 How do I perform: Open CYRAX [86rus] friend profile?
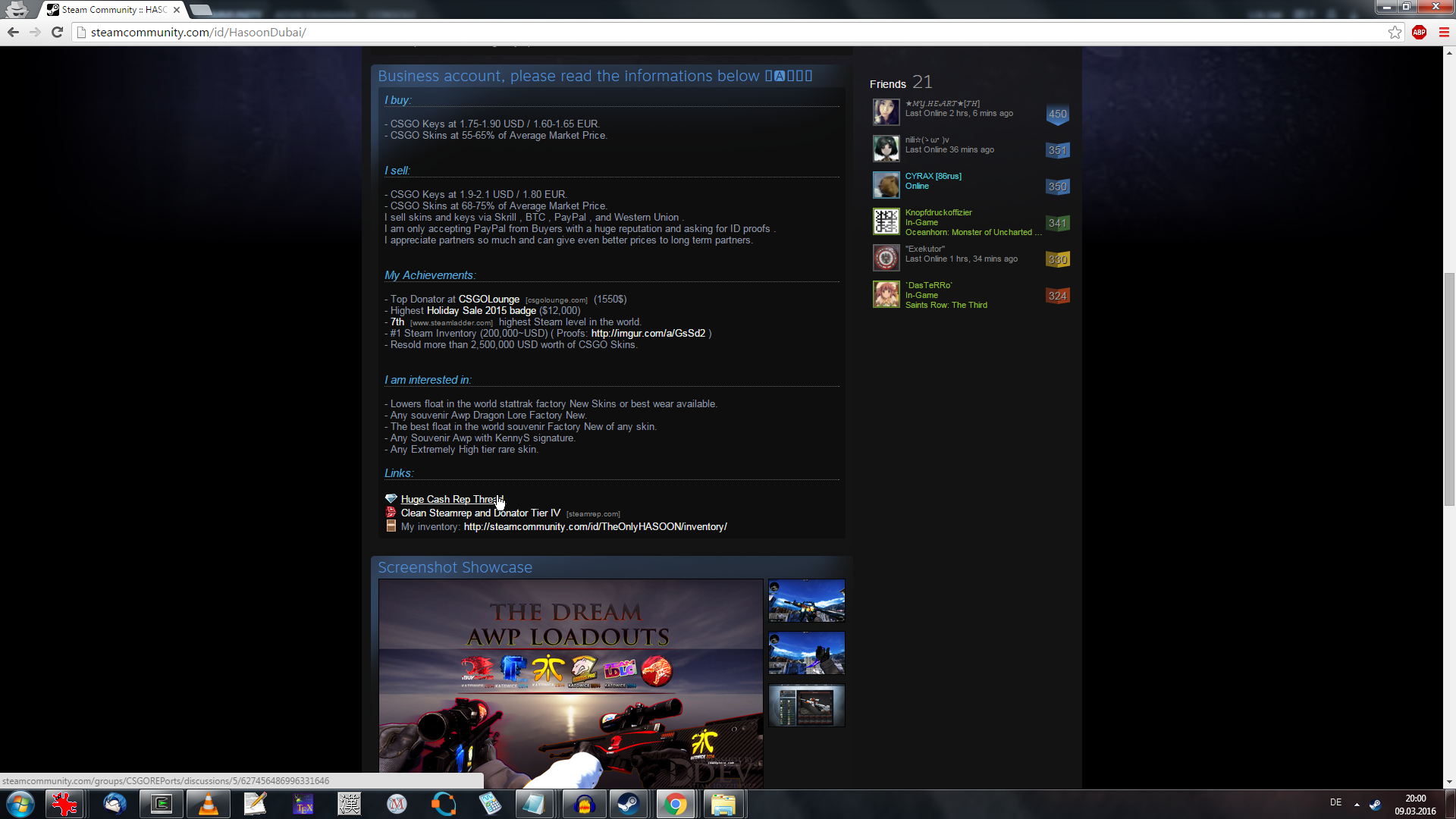pyautogui.click(x=933, y=176)
